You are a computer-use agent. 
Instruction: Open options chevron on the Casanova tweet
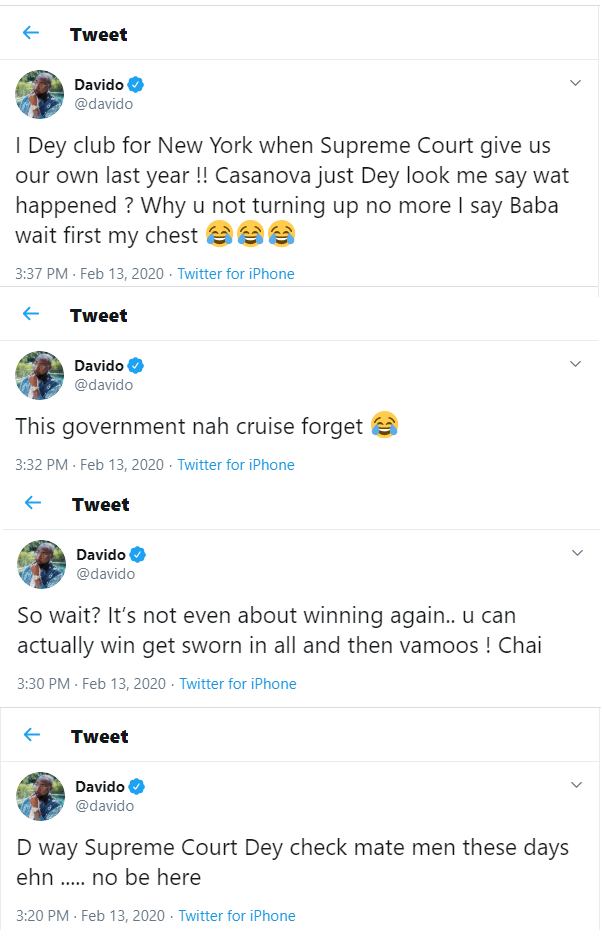pyautogui.click(x=575, y=84)
